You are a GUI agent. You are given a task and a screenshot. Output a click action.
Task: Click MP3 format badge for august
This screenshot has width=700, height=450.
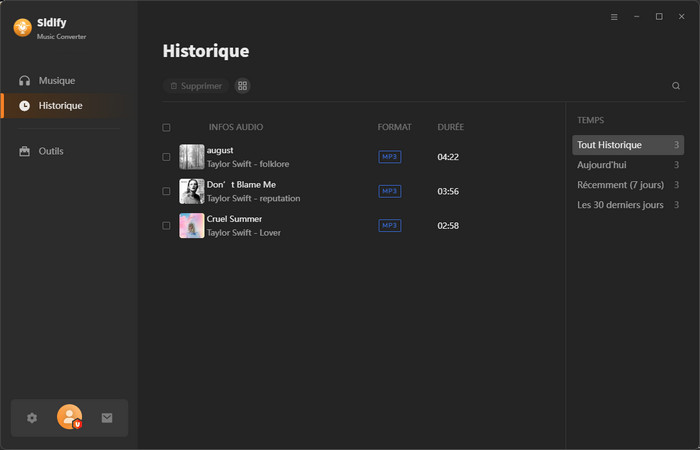[389, 157]
